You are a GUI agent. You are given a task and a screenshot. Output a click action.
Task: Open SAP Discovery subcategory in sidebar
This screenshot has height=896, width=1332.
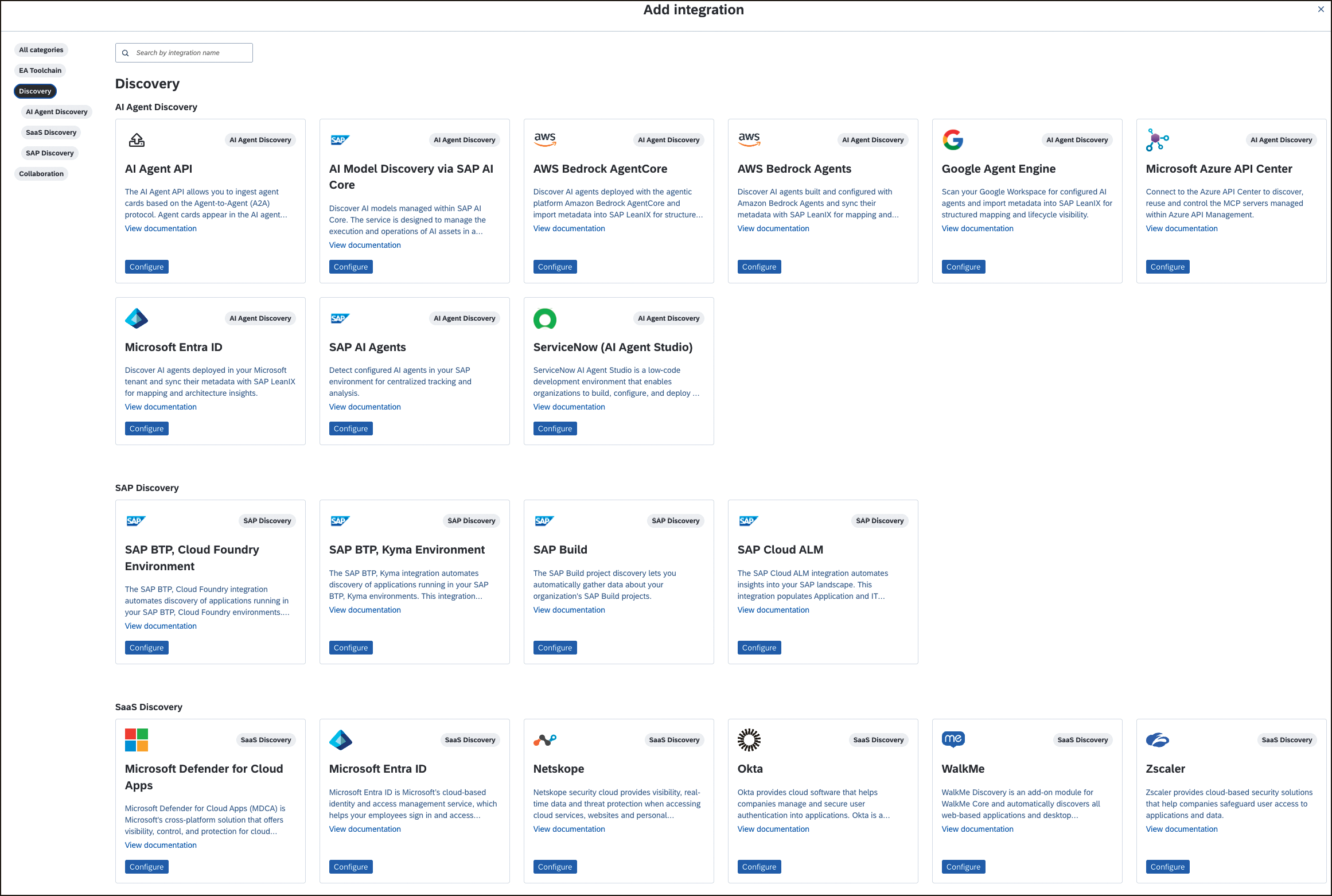coord(50,153)
